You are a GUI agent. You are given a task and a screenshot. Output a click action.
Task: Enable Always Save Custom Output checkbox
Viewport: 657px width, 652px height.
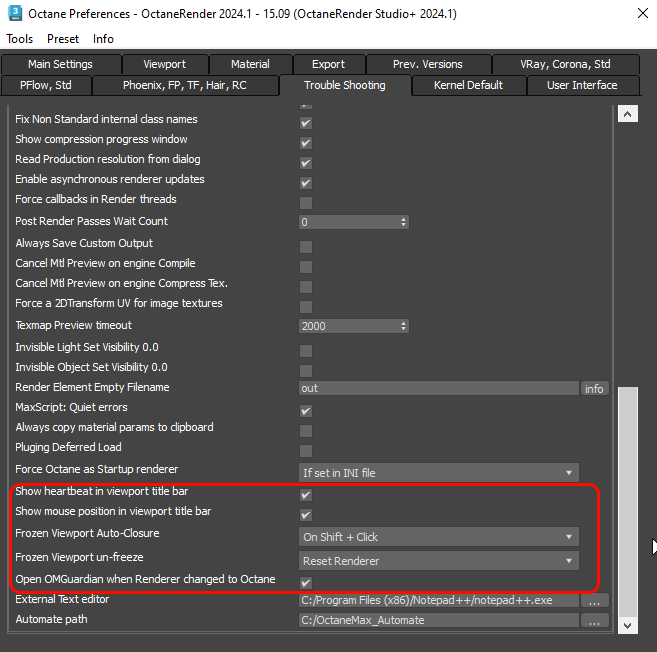306,246
